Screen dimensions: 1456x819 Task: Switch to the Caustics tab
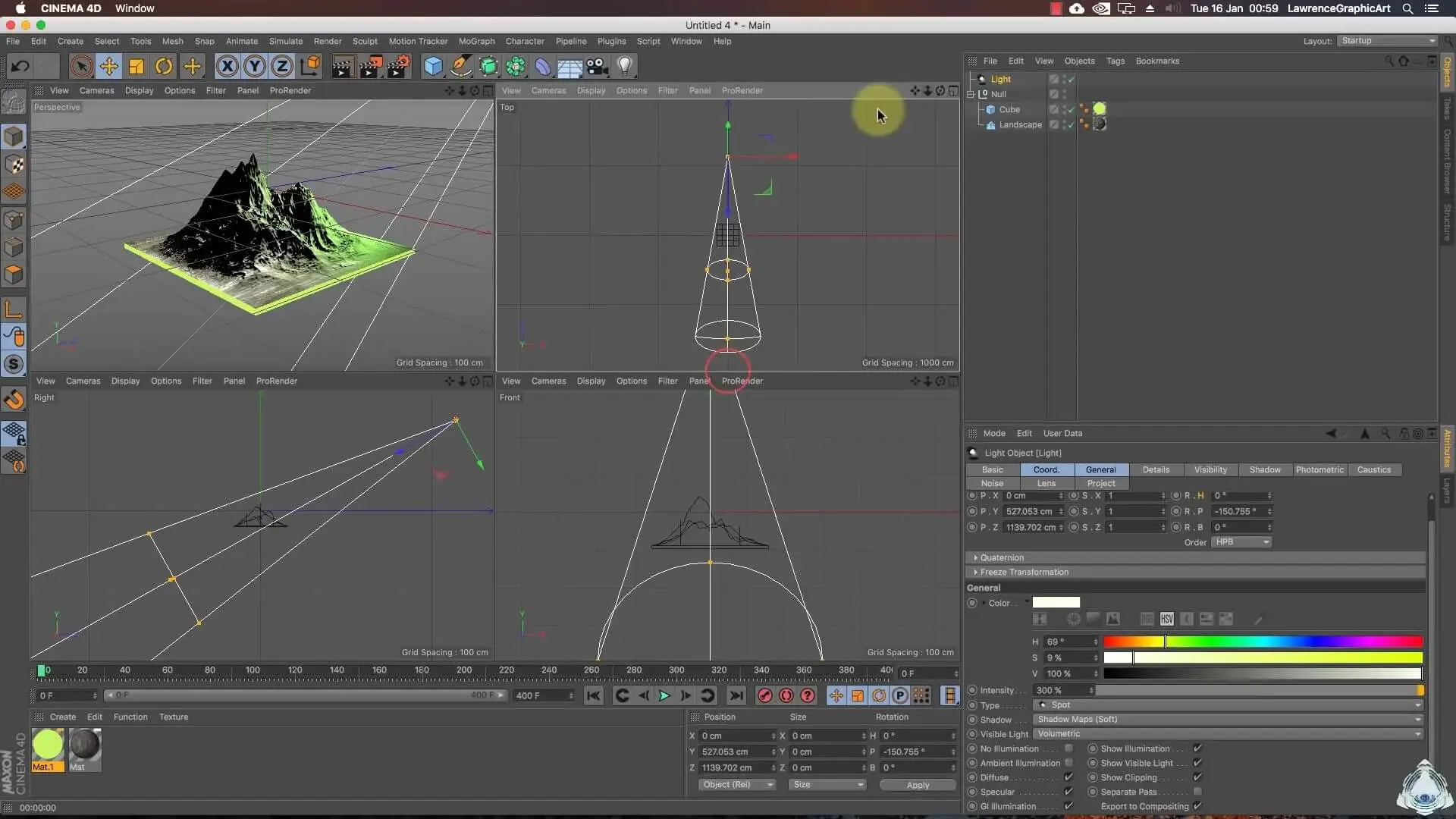[x=1374, y=470]
